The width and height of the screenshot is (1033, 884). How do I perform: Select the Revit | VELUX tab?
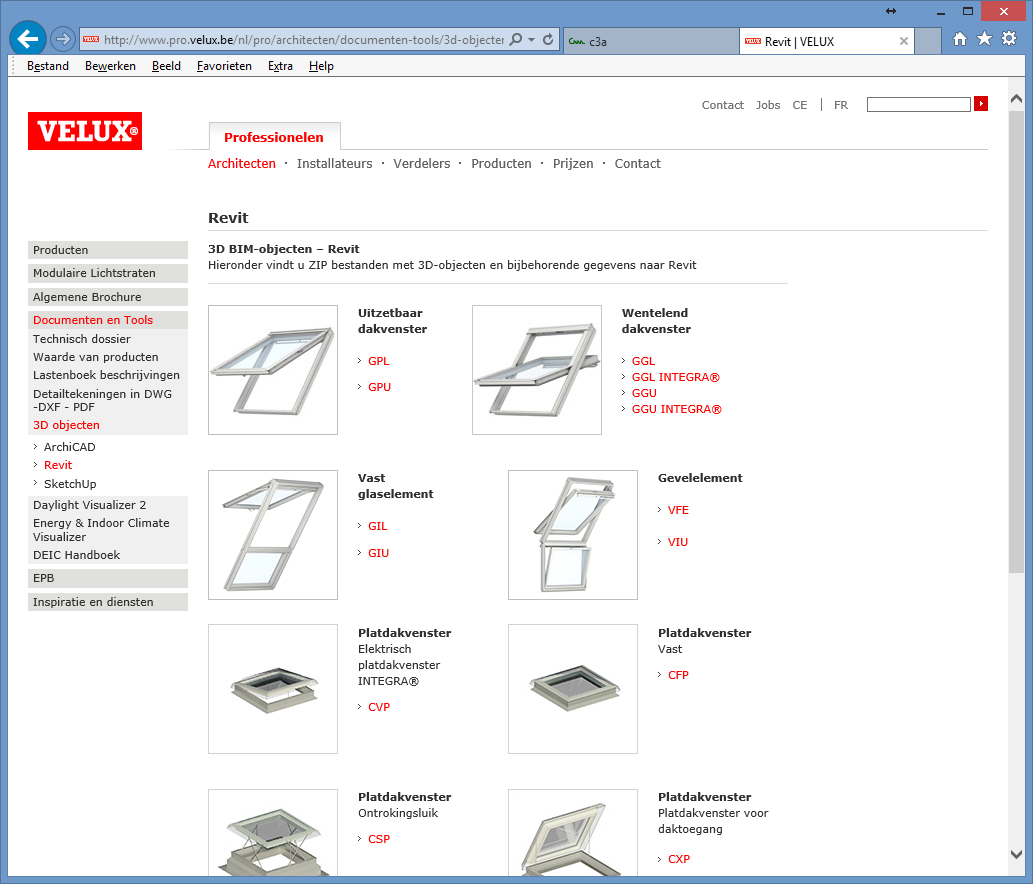coord(826,41)
